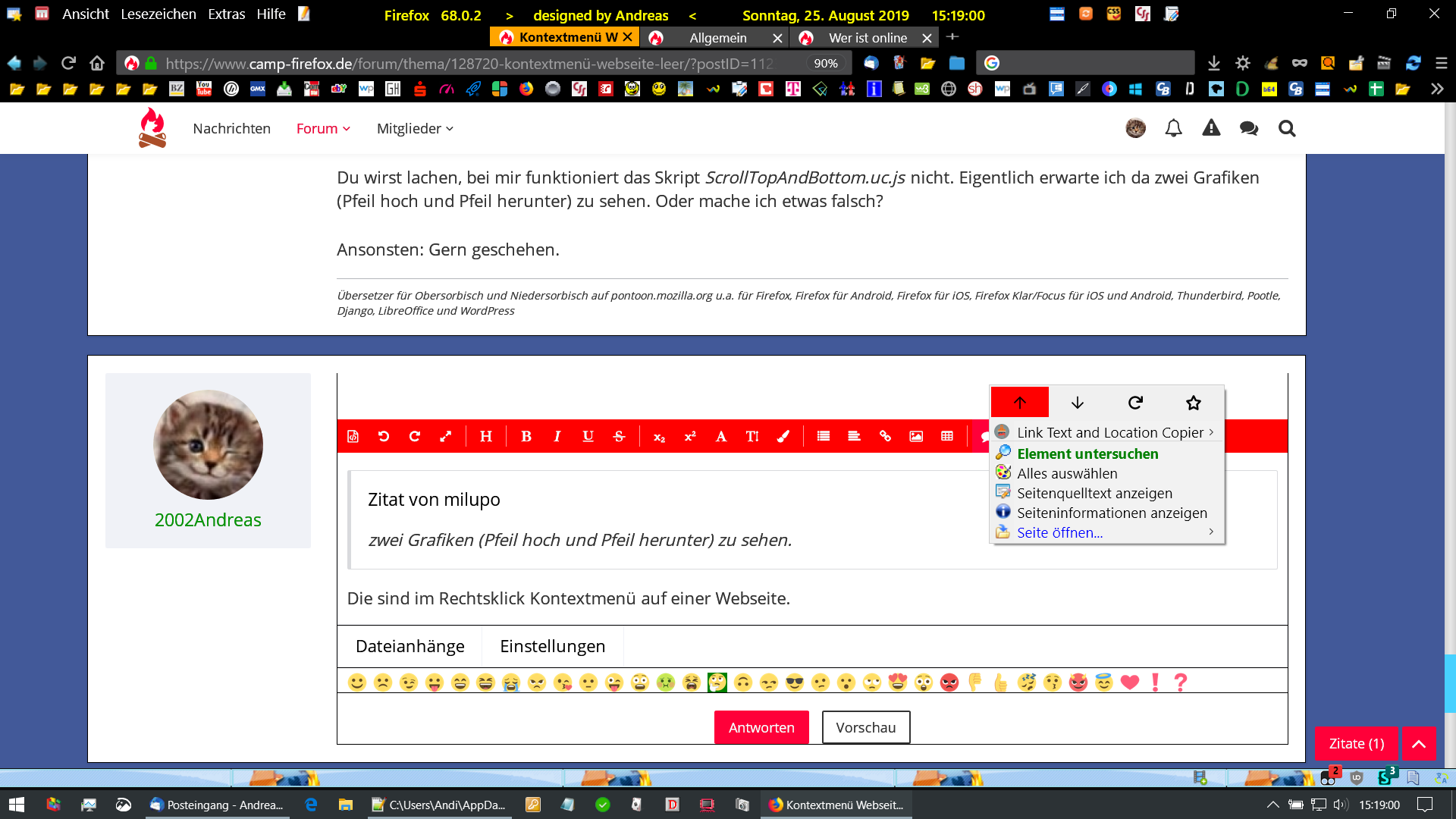The width and height of the screenshot is (1456, 819).
Task: Toggle bold formatting in the editor toolbar
Action: coord(526,436)
